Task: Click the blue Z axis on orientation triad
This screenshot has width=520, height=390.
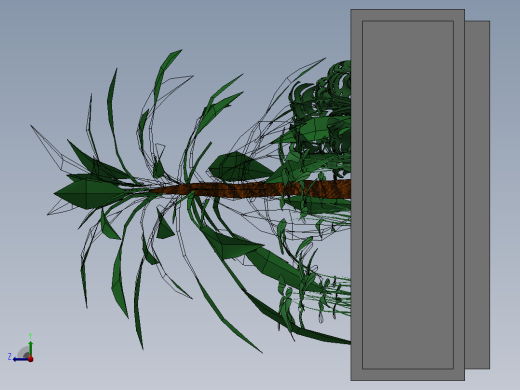Action: pos(21,359)
